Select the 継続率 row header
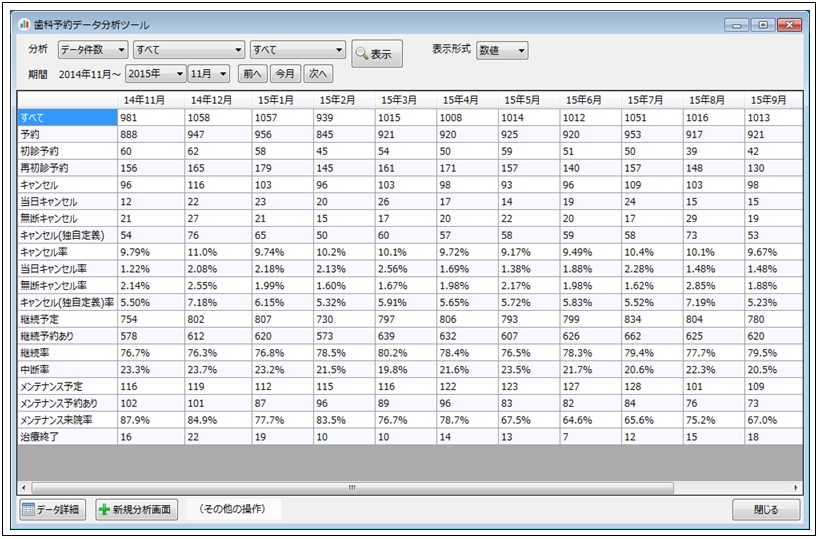 click(67, 353)
